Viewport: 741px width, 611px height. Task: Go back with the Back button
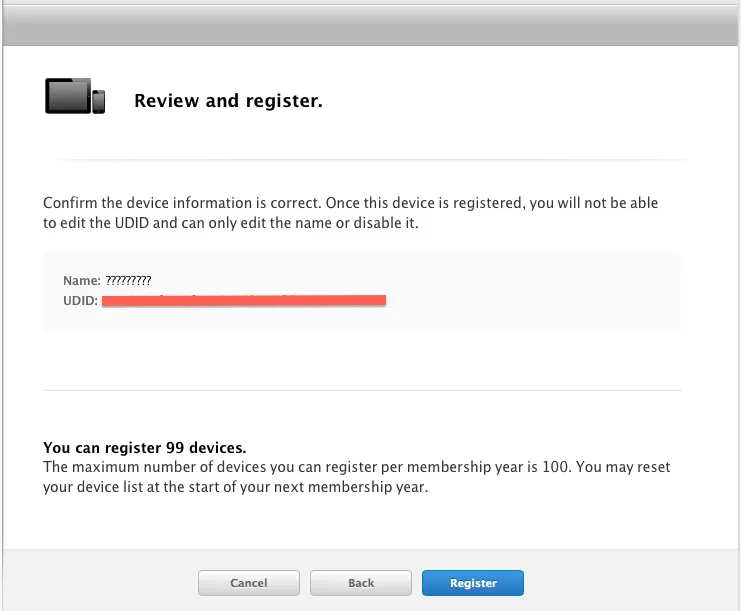coord(361,583)
